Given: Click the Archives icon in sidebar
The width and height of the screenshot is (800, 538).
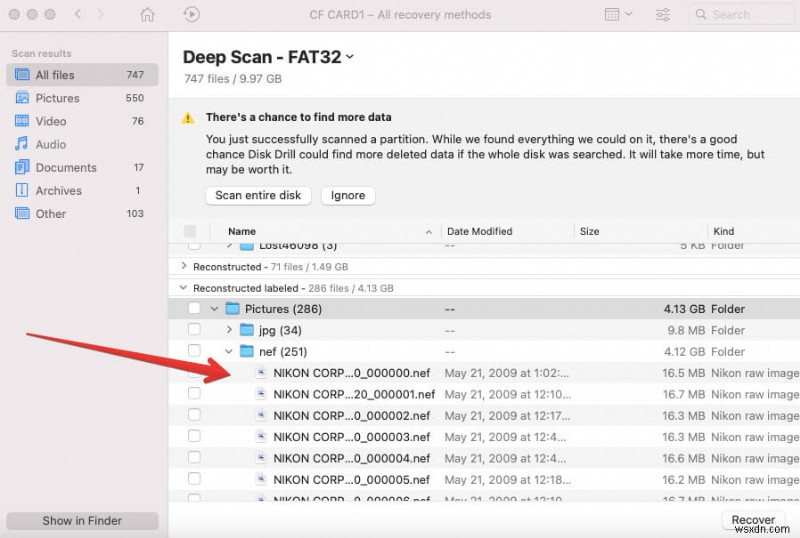Looking at the screenshot, I should [x=22, y=190].
